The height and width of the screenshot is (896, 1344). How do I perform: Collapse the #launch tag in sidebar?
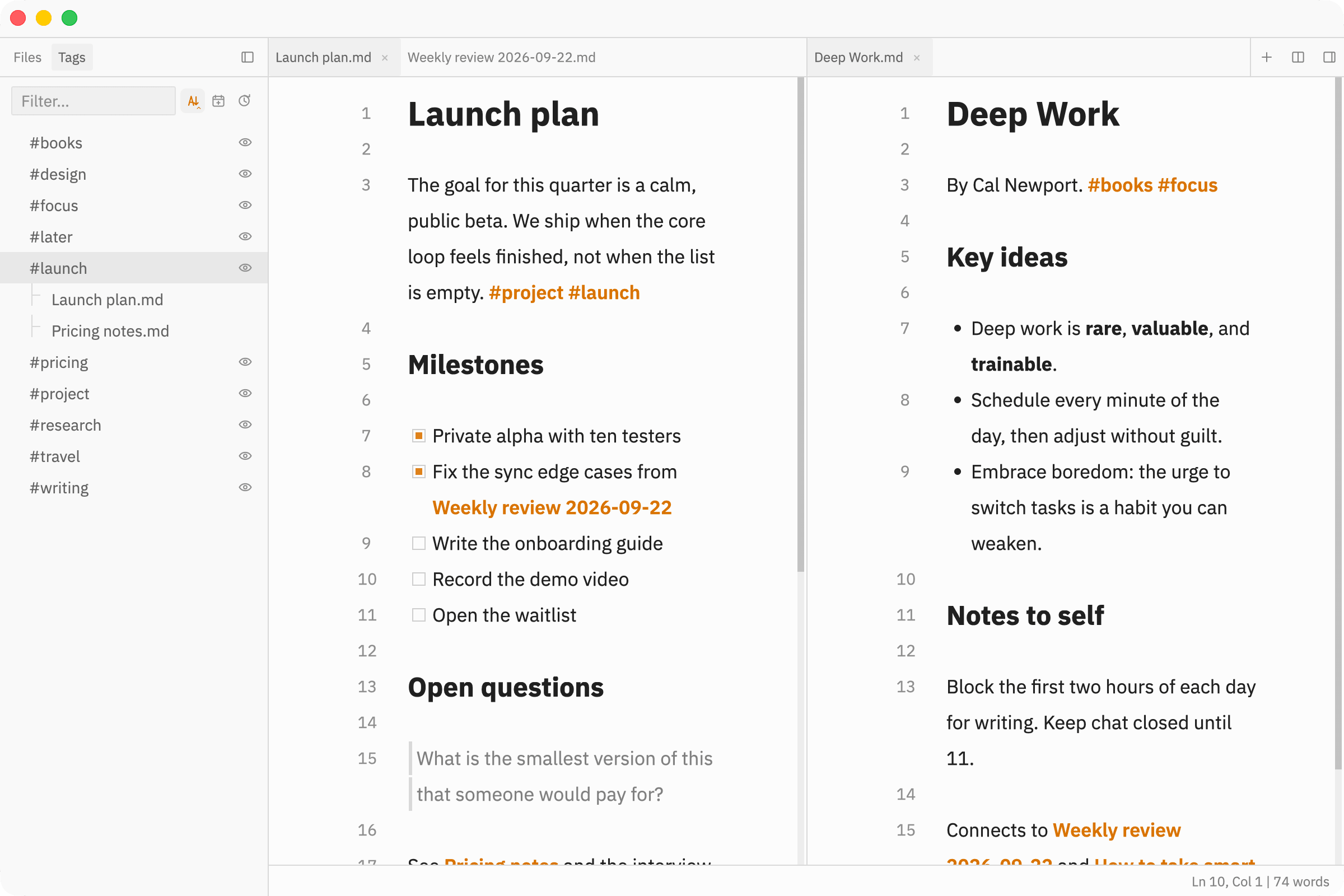134,268
